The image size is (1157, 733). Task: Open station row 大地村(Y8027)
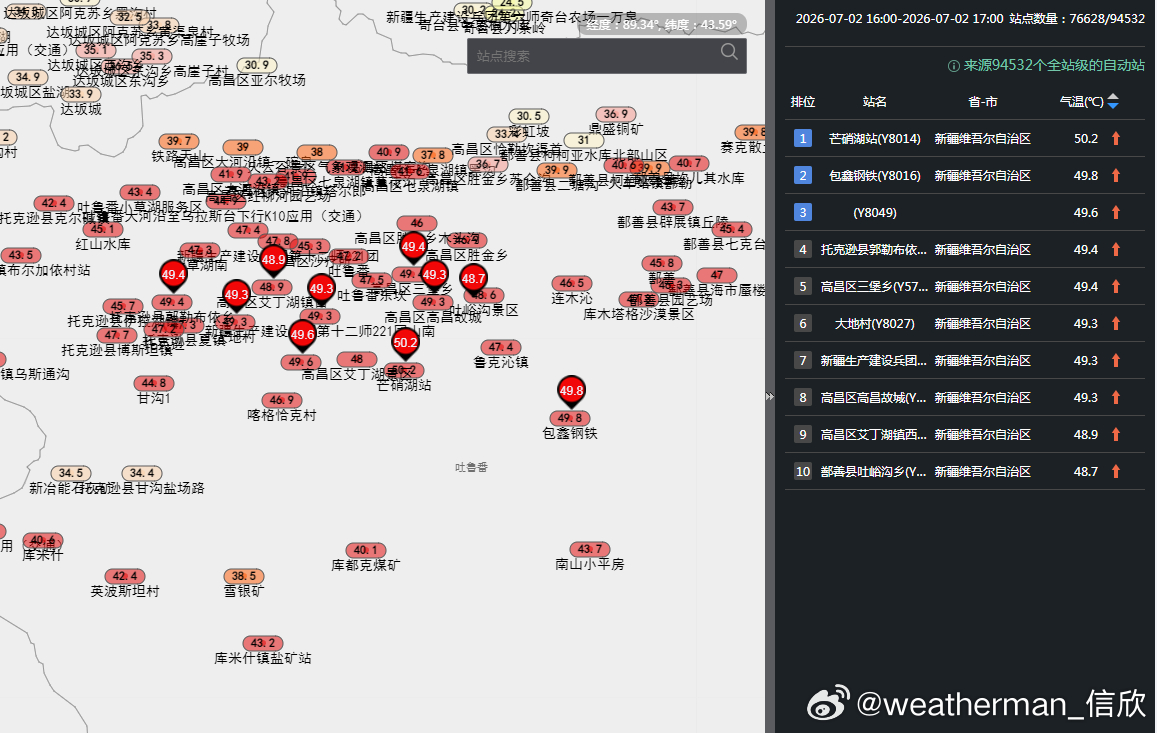pyautogui.click(x=965, y=323)
